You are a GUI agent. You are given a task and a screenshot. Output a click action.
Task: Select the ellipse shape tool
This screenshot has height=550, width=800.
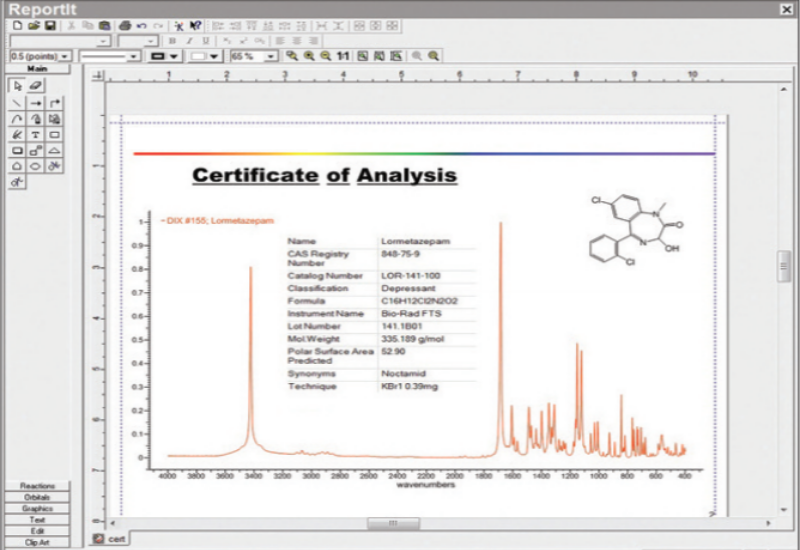tap(35, 166)
